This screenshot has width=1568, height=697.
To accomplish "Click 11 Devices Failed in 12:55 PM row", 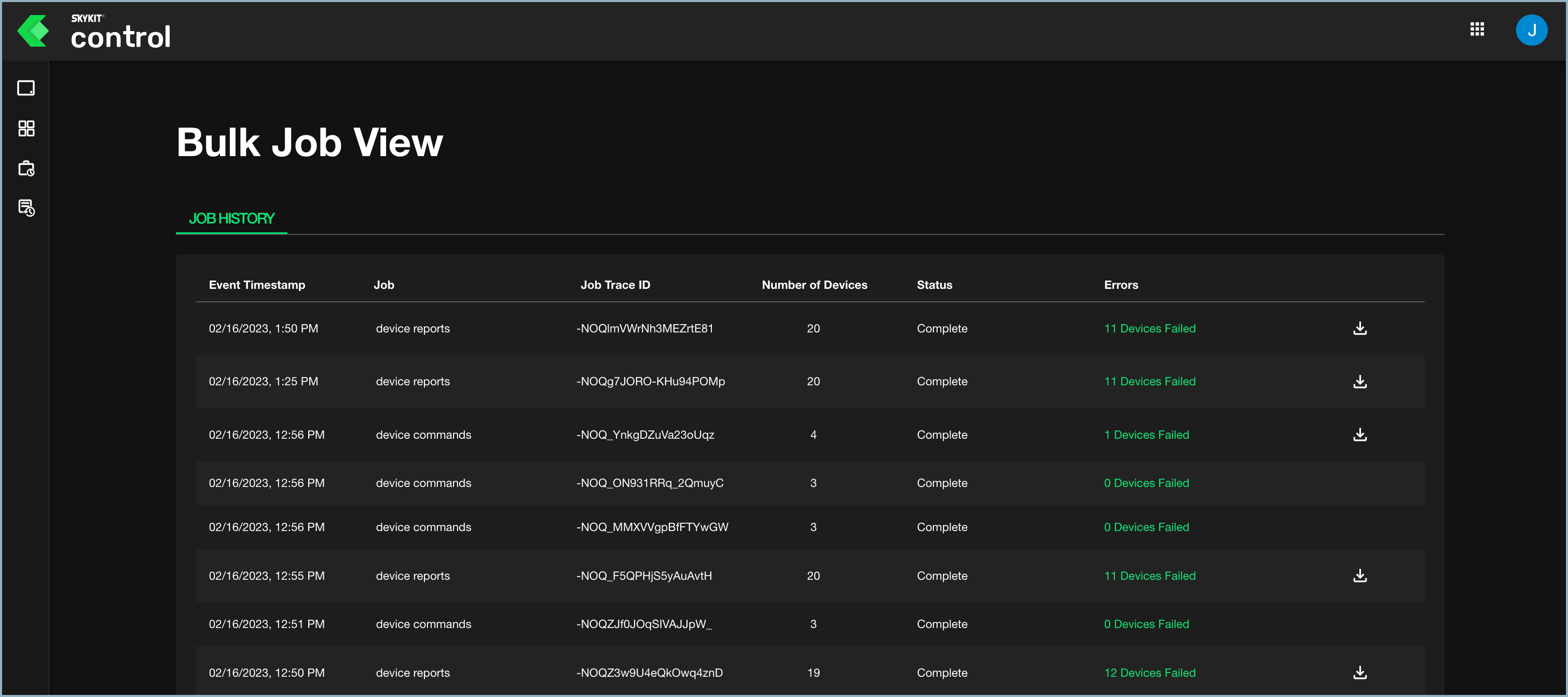I will (x=1150, y=576).
